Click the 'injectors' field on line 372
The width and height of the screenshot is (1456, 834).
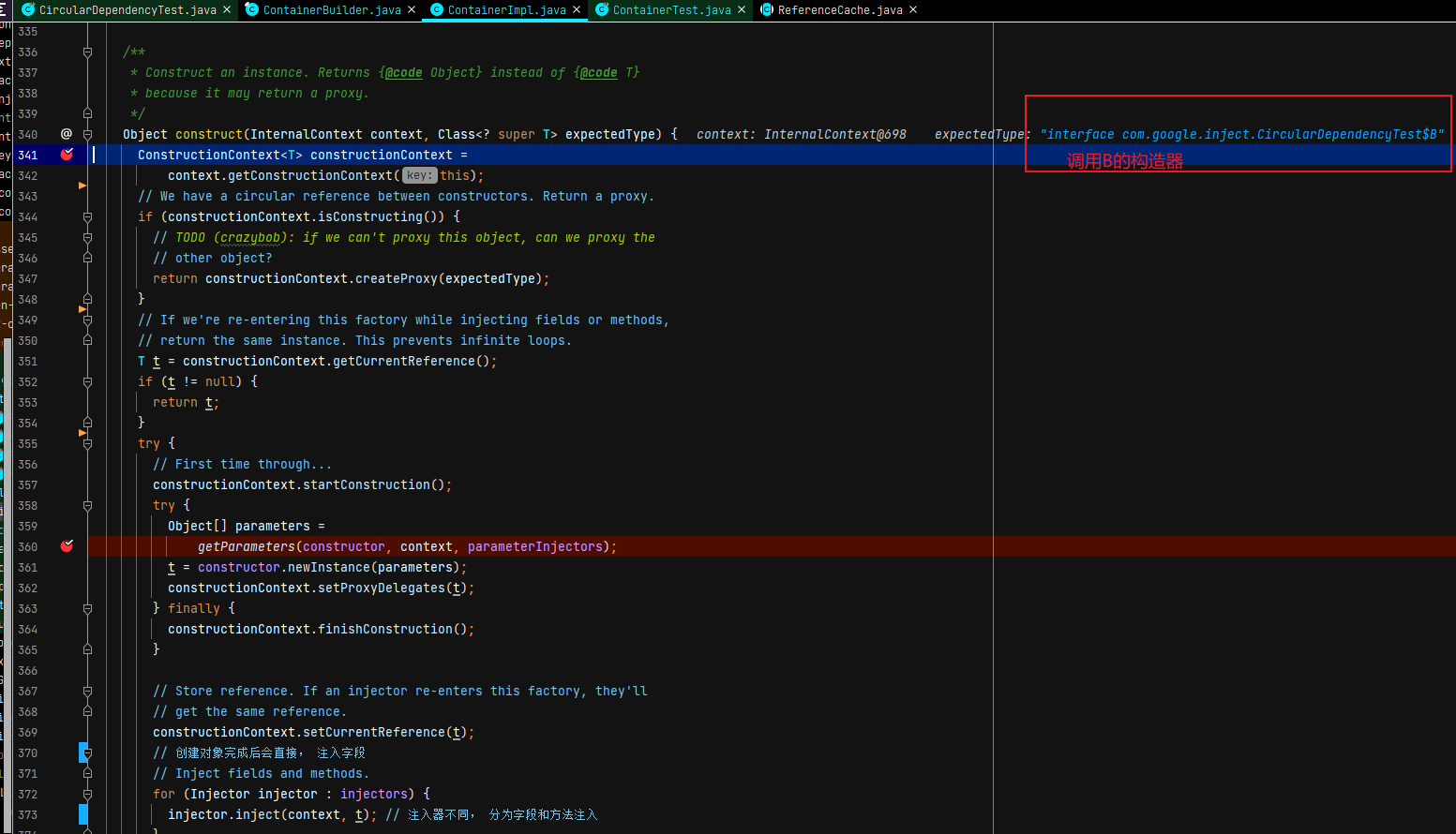pyautogui.click(x=374, y=794)
